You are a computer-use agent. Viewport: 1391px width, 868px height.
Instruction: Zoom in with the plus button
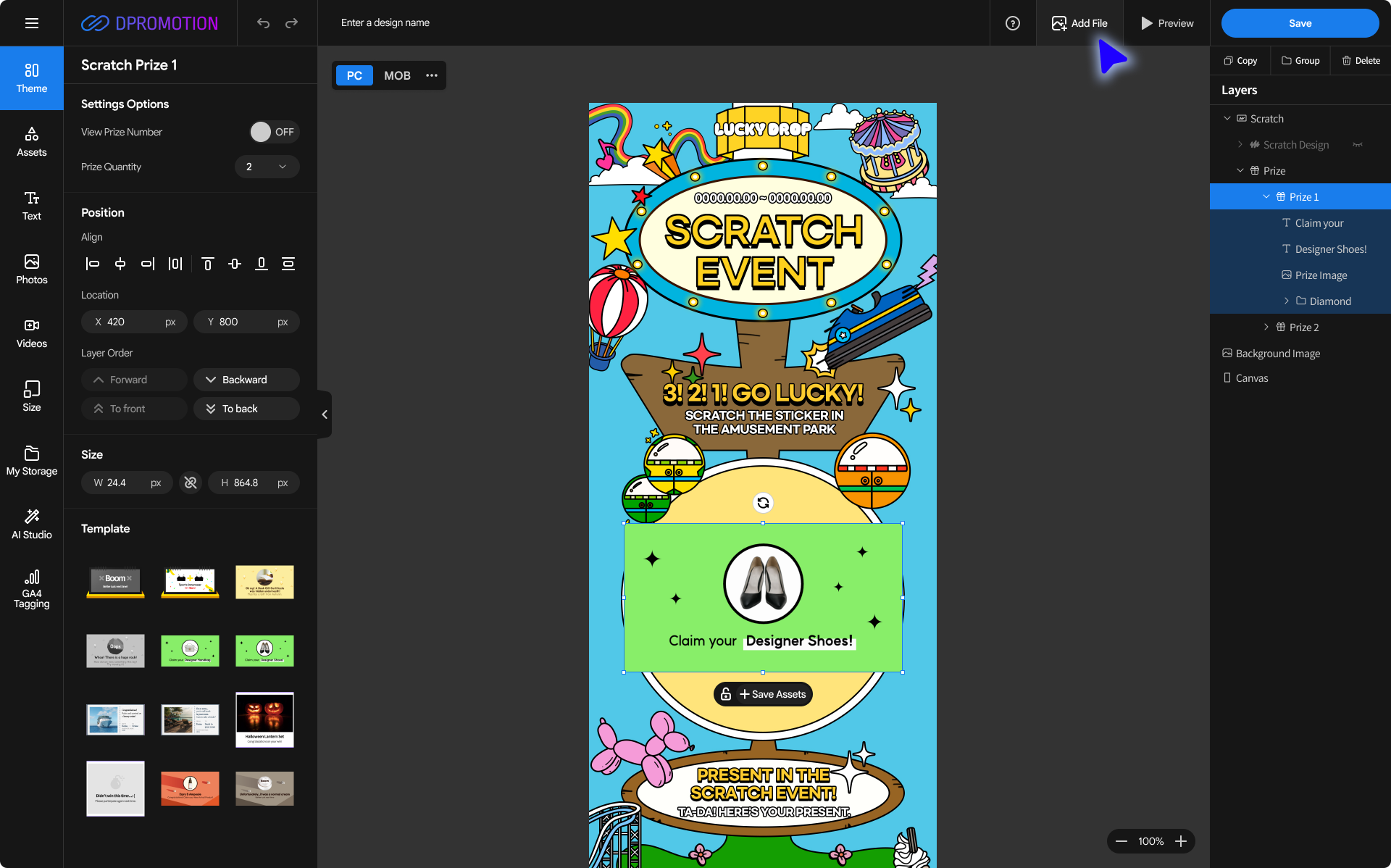tap(1181, 841)
